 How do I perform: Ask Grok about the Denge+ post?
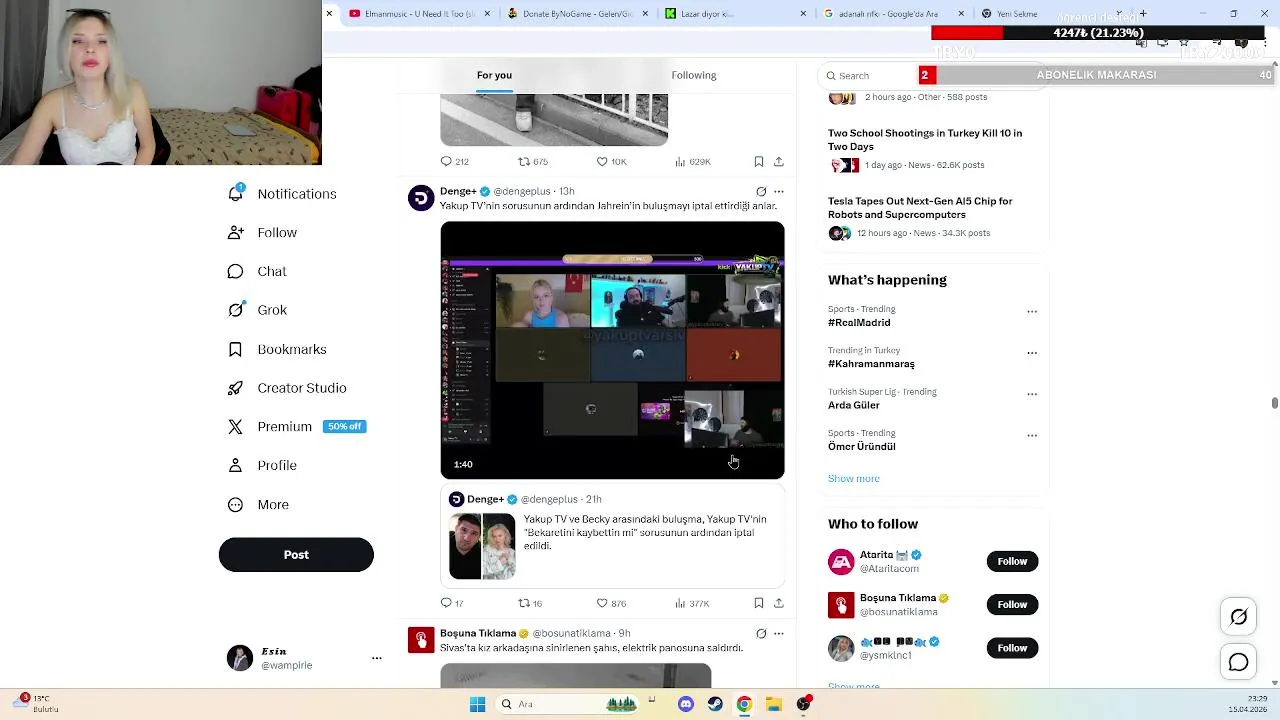pyautogui.click(x=761, y=191)
